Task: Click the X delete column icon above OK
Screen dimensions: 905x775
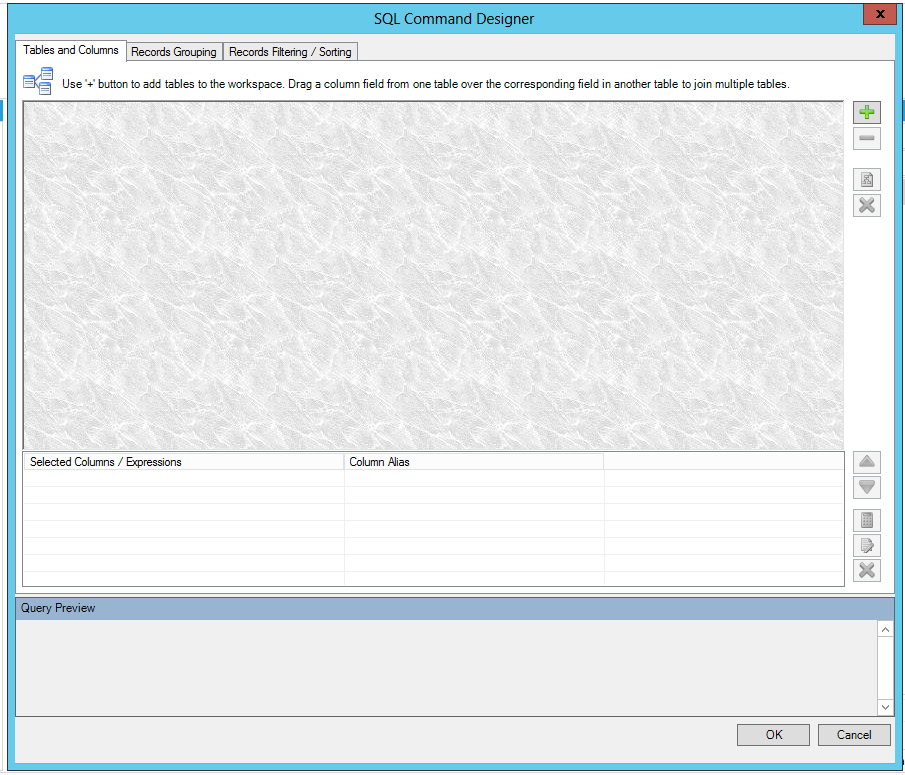Action: pos(866,571)
